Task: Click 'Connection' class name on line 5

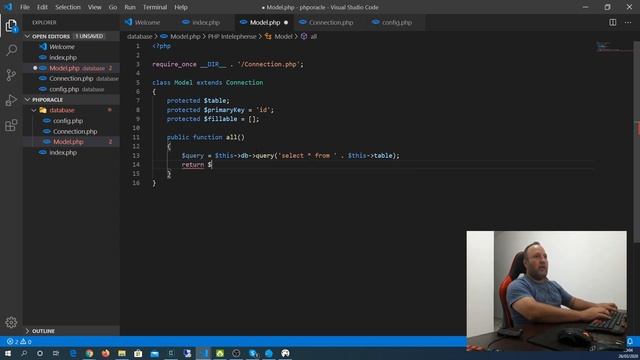Action: pos(244,82)
